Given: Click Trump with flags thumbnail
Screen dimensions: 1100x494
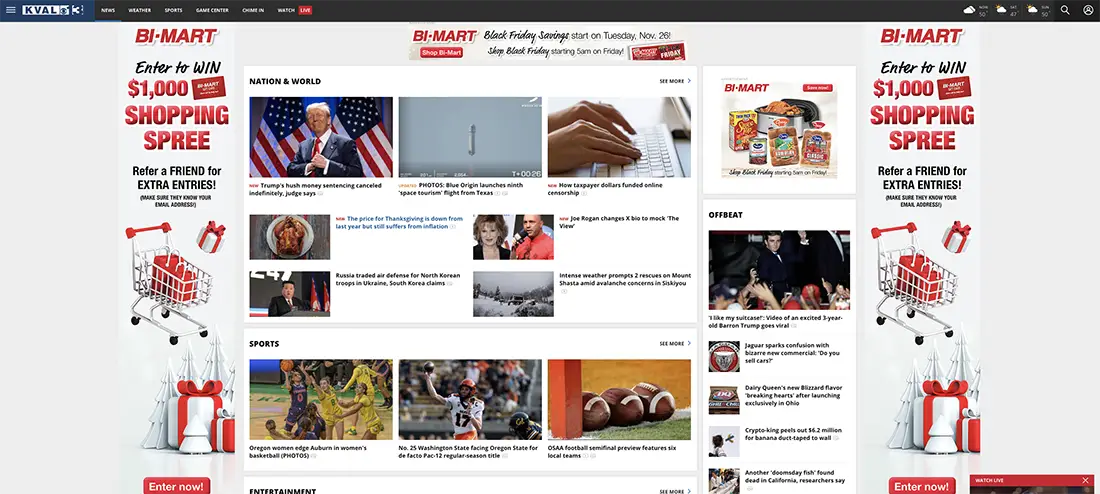Looking at the screenshot, I should click(x=321, y=137).
